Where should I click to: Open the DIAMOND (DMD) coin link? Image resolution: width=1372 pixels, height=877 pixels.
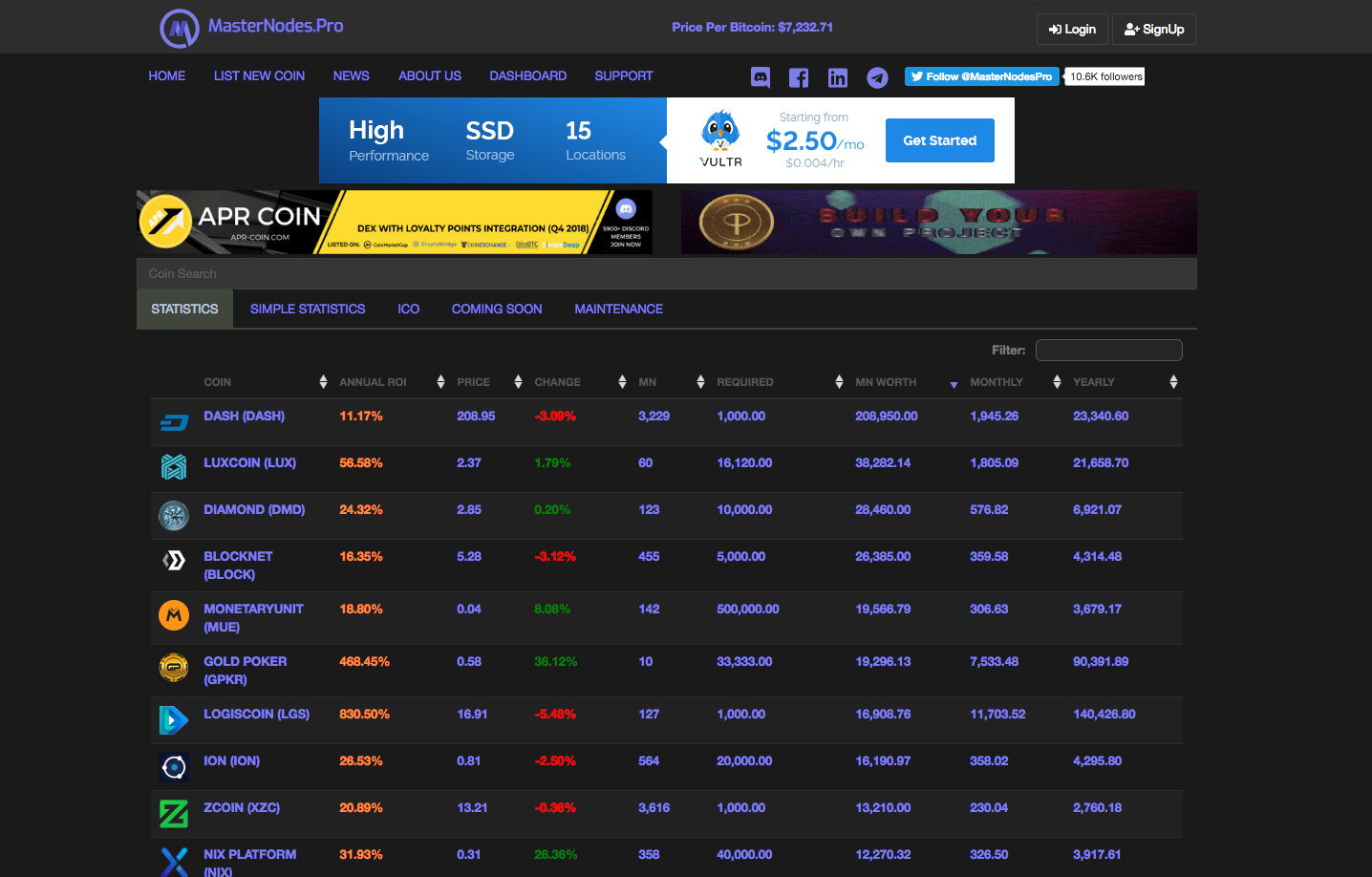[254, 509]
